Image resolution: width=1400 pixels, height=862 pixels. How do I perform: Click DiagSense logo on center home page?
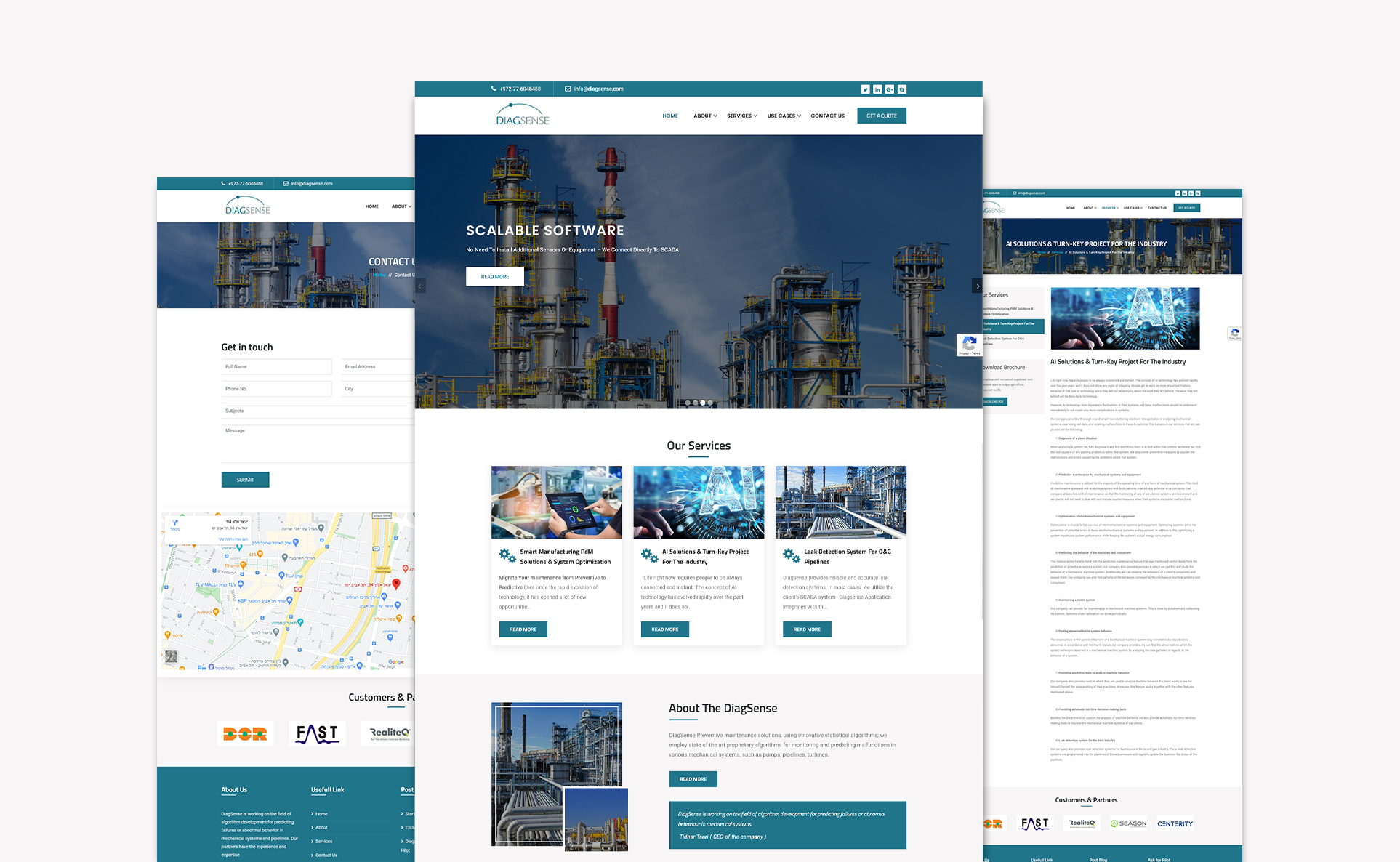click(x=523, y=115)
